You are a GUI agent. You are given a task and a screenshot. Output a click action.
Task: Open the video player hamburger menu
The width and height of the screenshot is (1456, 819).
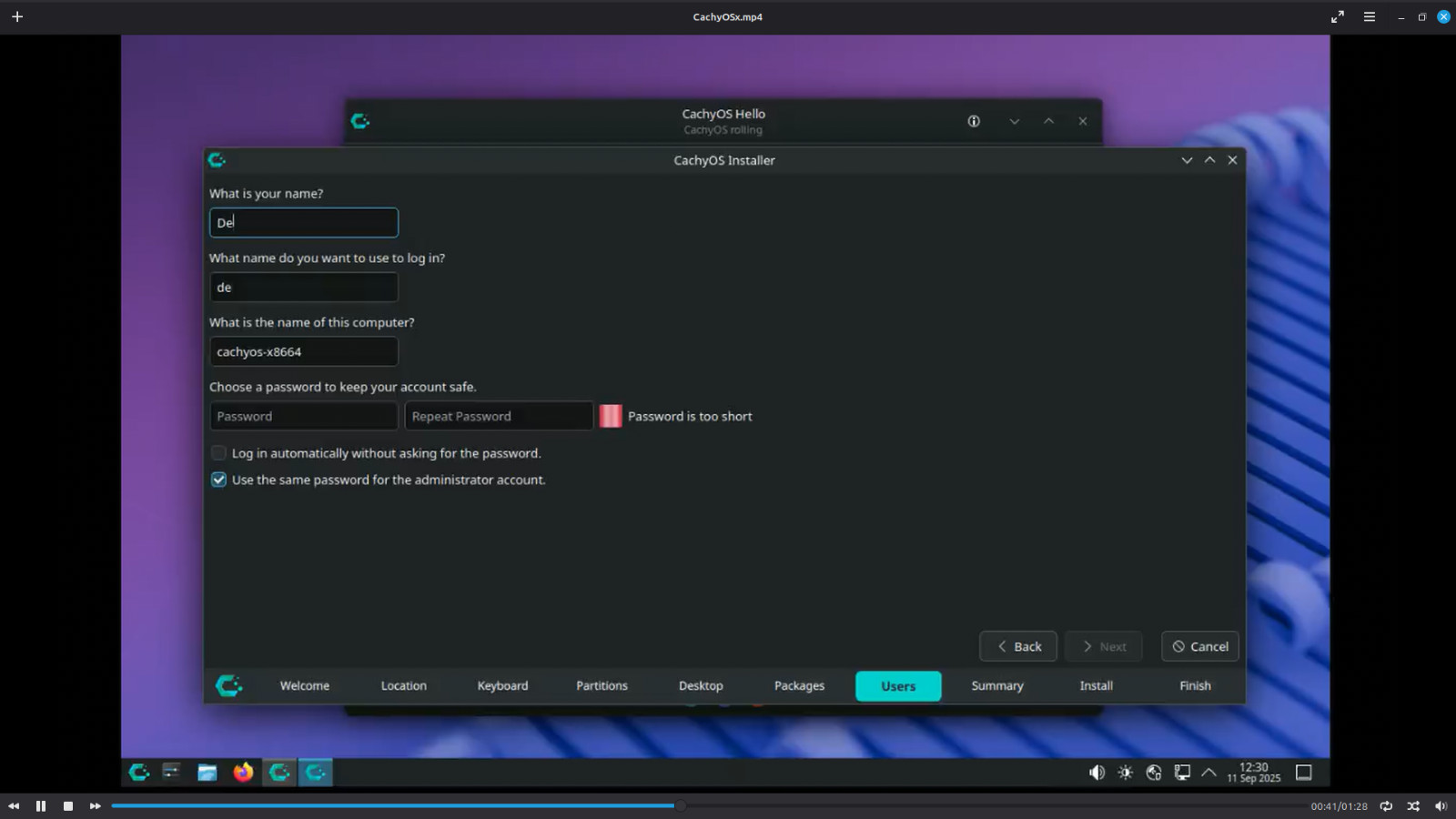pos(1370,16)
